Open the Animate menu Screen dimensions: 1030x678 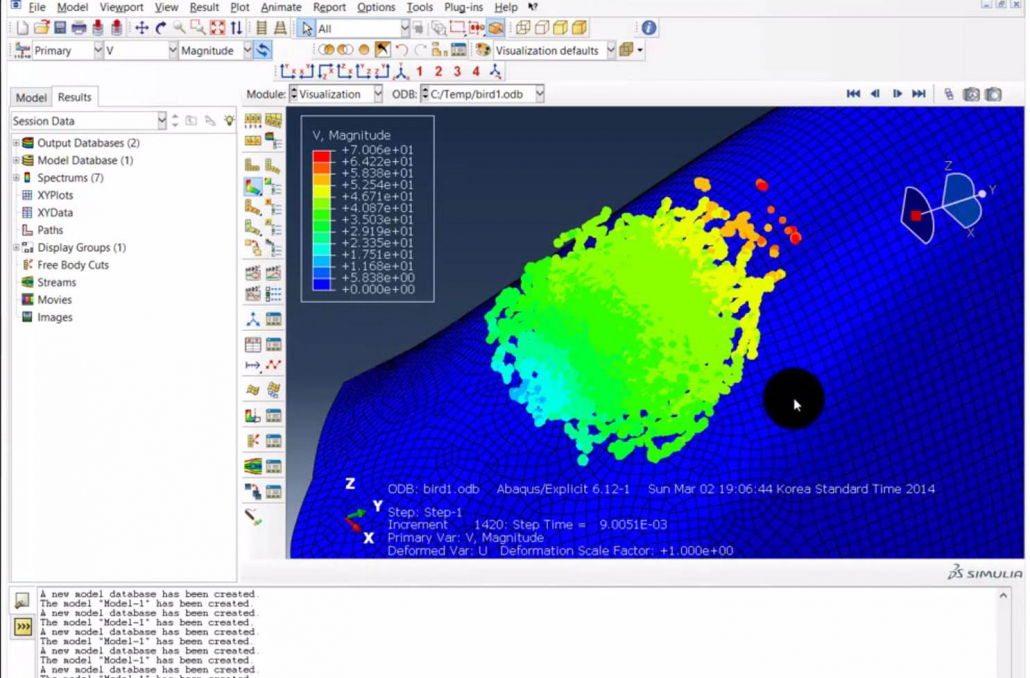(x=280, y=7)
